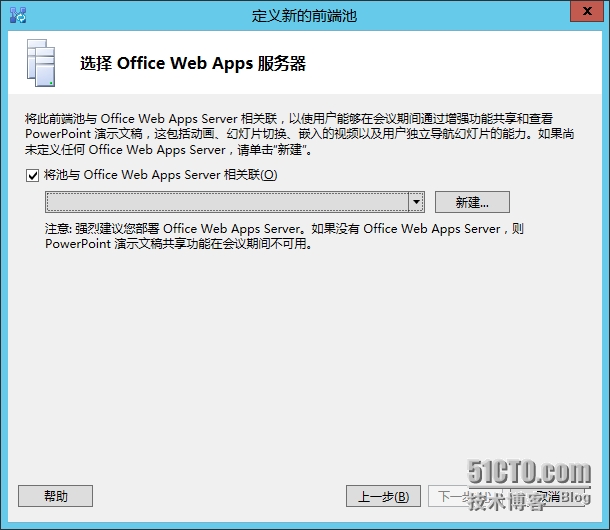
Task: Click the 帮助 button
Action: pos(55,496)
